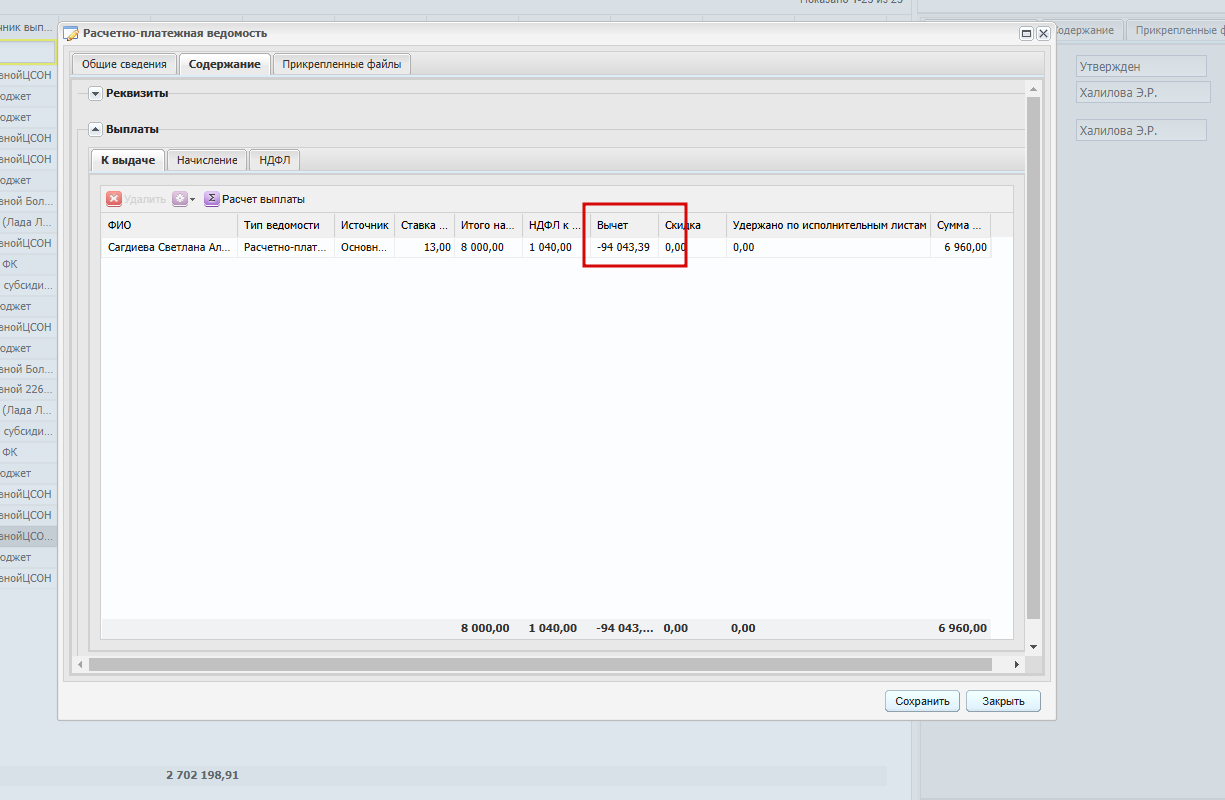Click the gear settings icon in toolbar

tap(179, 199)
